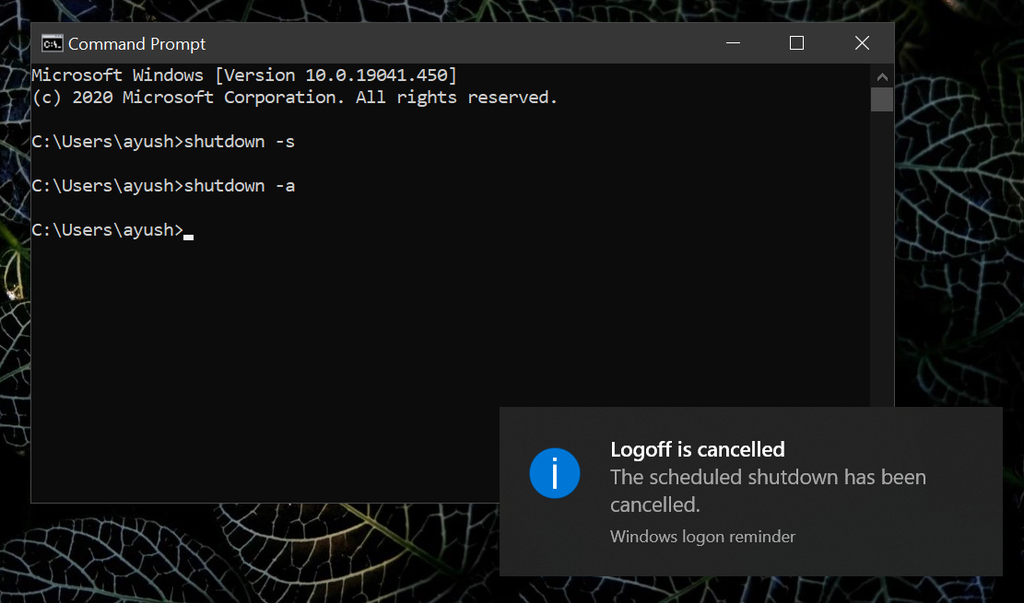Image resolution: width=1024 pixels, height=603 pixels.
Task: Click 'Windows logon reminder' notification source text
Action: point(703,536)
